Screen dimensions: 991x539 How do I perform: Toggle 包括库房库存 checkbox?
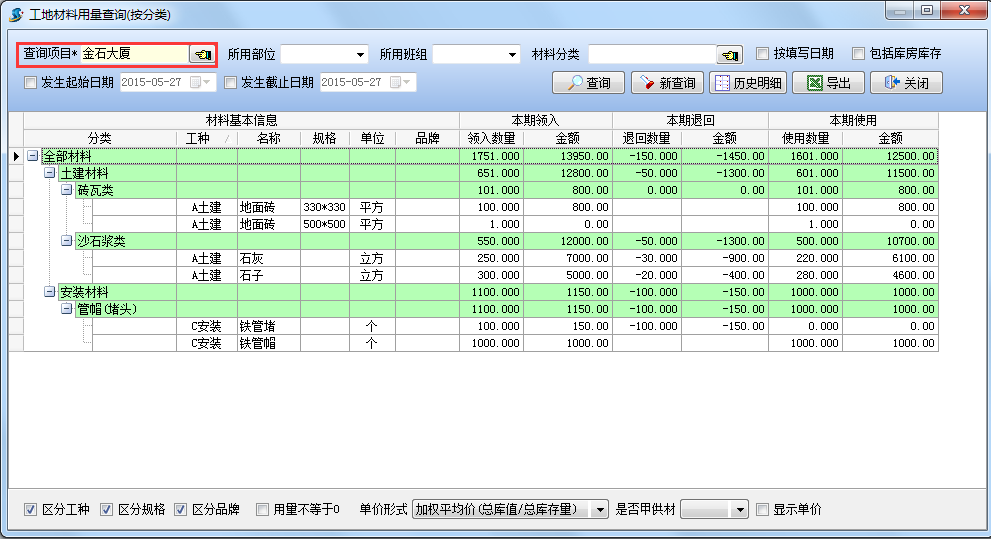pyautogui.click(x=858, y=54)
